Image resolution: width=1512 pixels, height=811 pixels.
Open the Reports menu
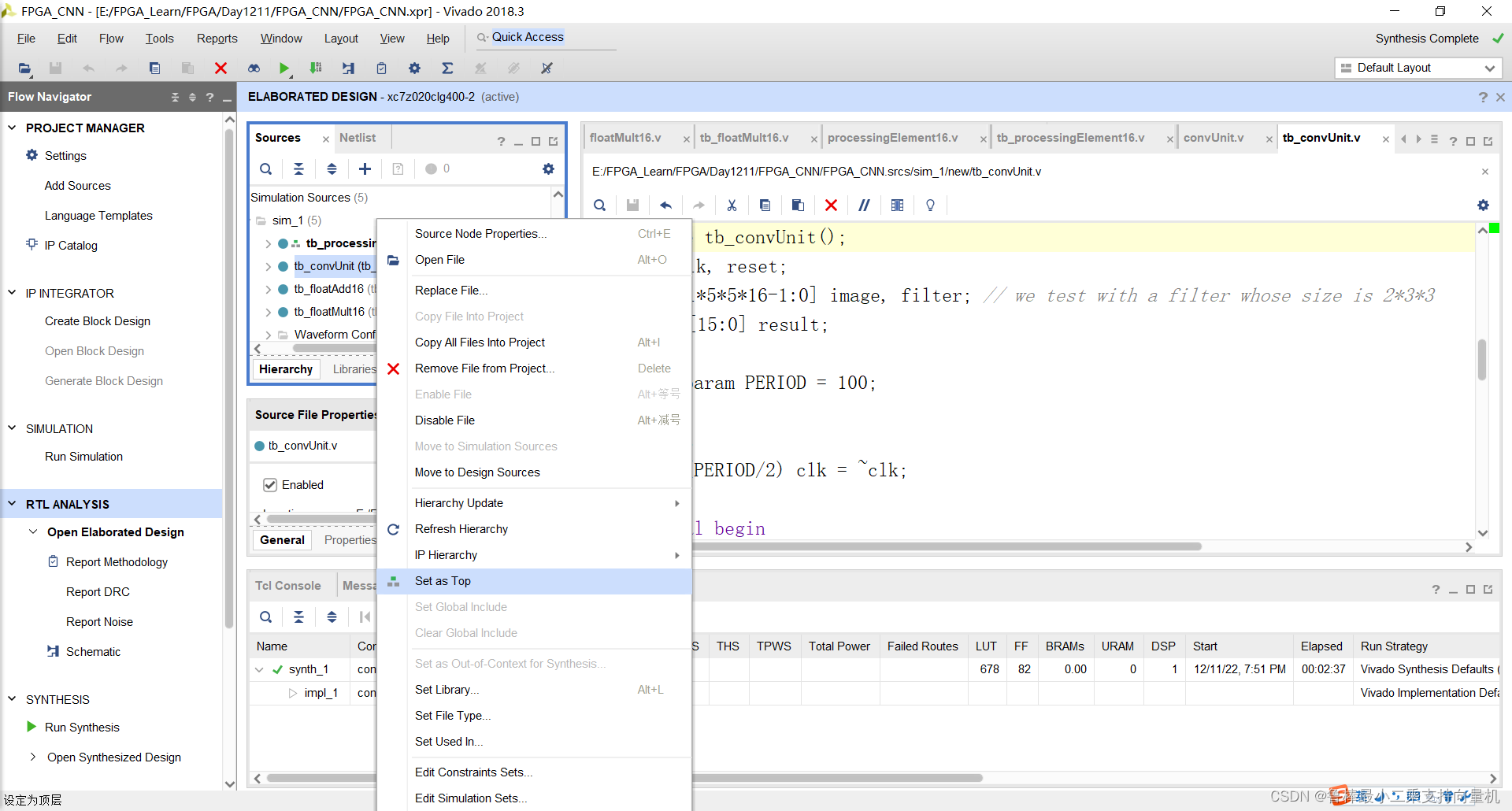[x=217, y=39]
